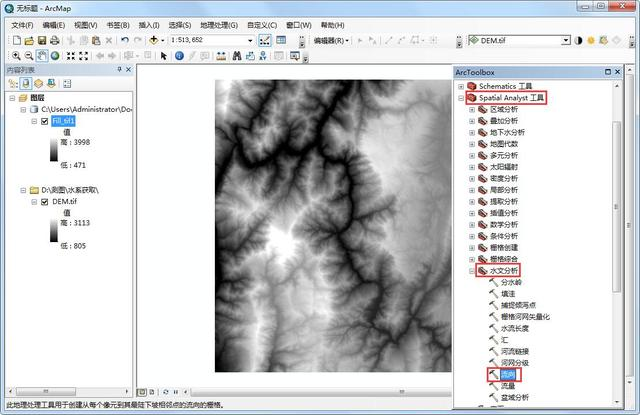The image size is (640, 415).
Task: Open the 地理处理(G) menu
Action: coord(219,25)
